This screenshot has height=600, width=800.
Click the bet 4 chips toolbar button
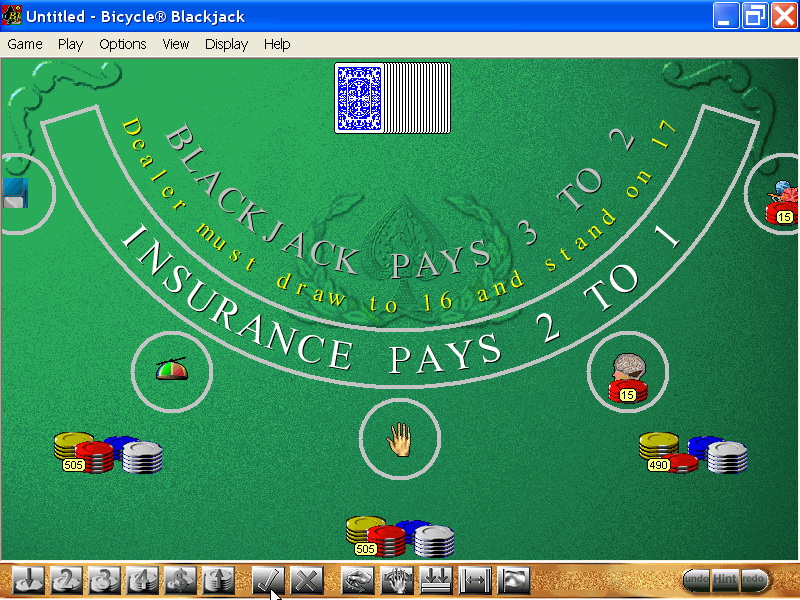point(142,580)
